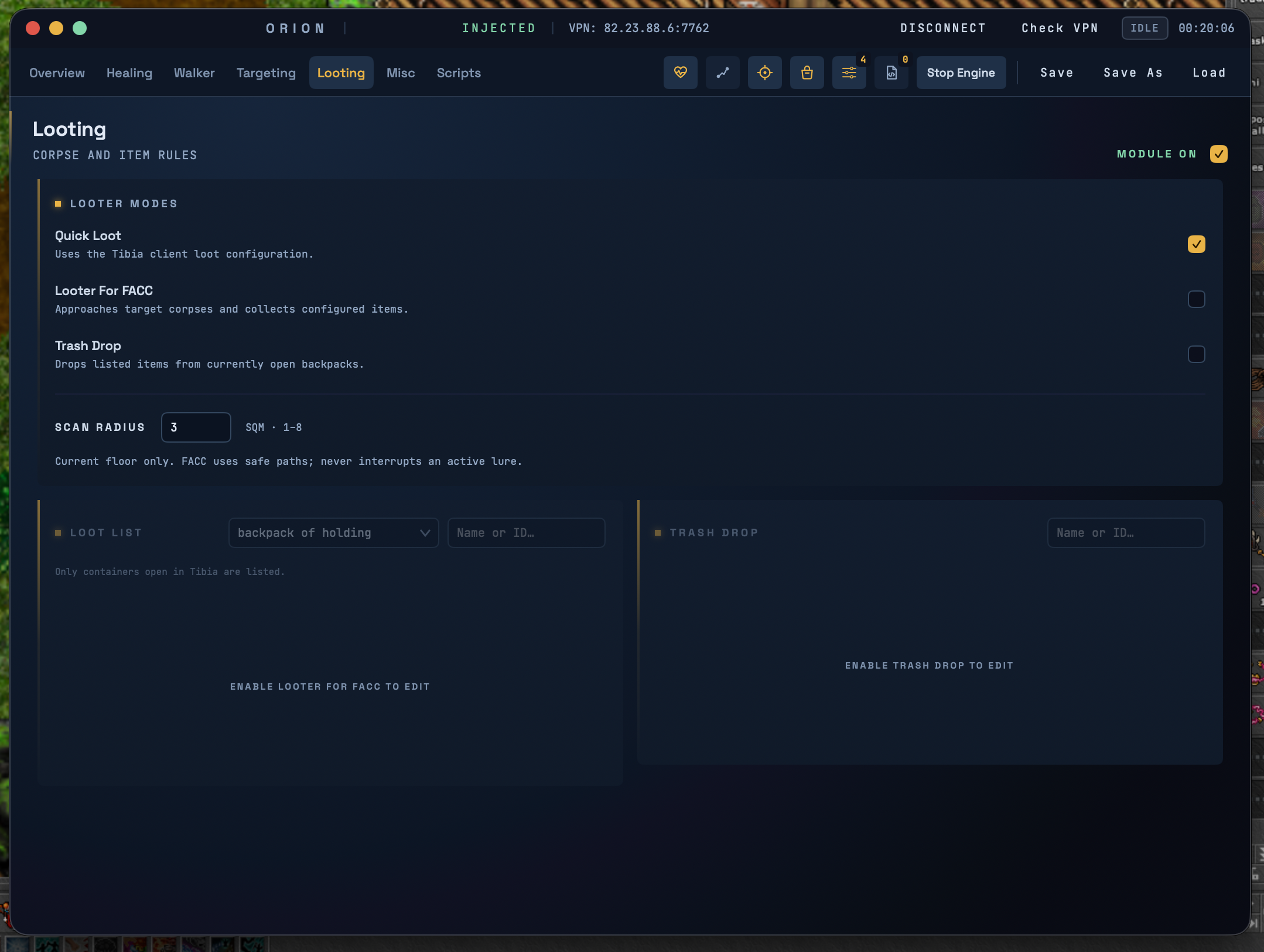Image resolution: width=1264 pixels, height=952 pixels.
Task: Open the Walker tab
Action: point(194,73)
